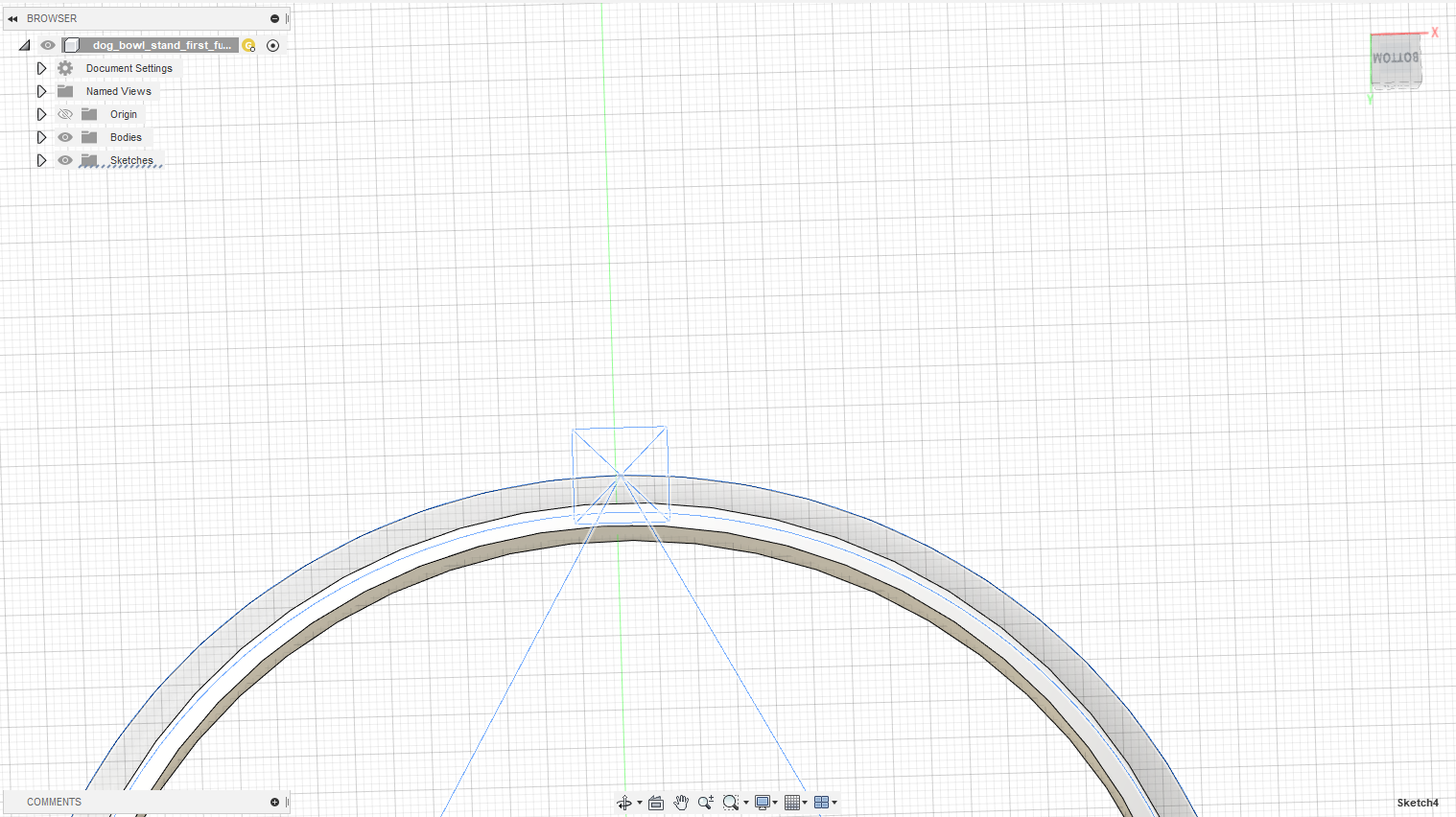1456x817 pixels.
Task: Expand the Named Views node
Action: coord(41,91)
